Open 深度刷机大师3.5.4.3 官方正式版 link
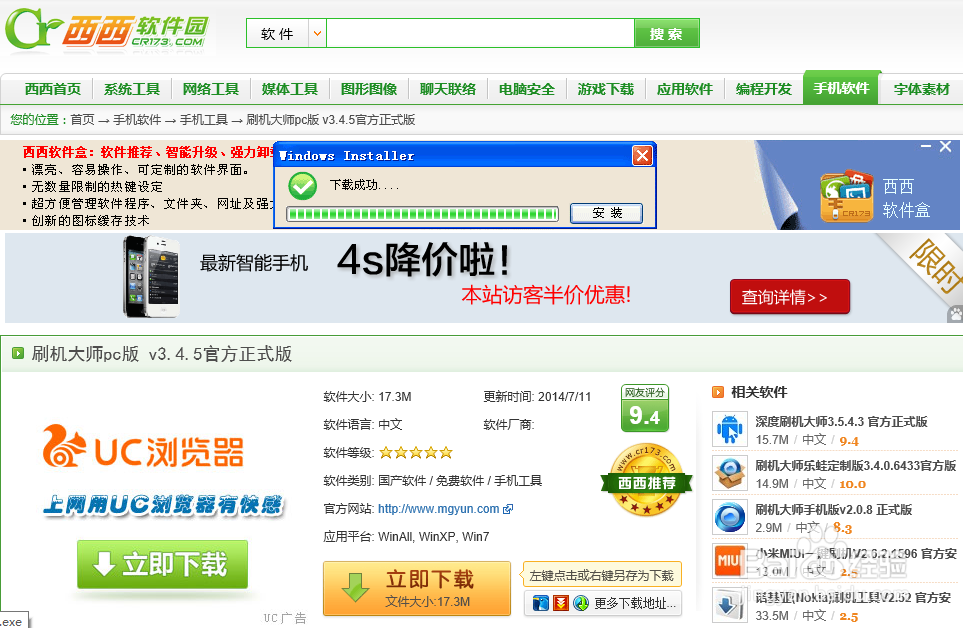 click(841, 422)
